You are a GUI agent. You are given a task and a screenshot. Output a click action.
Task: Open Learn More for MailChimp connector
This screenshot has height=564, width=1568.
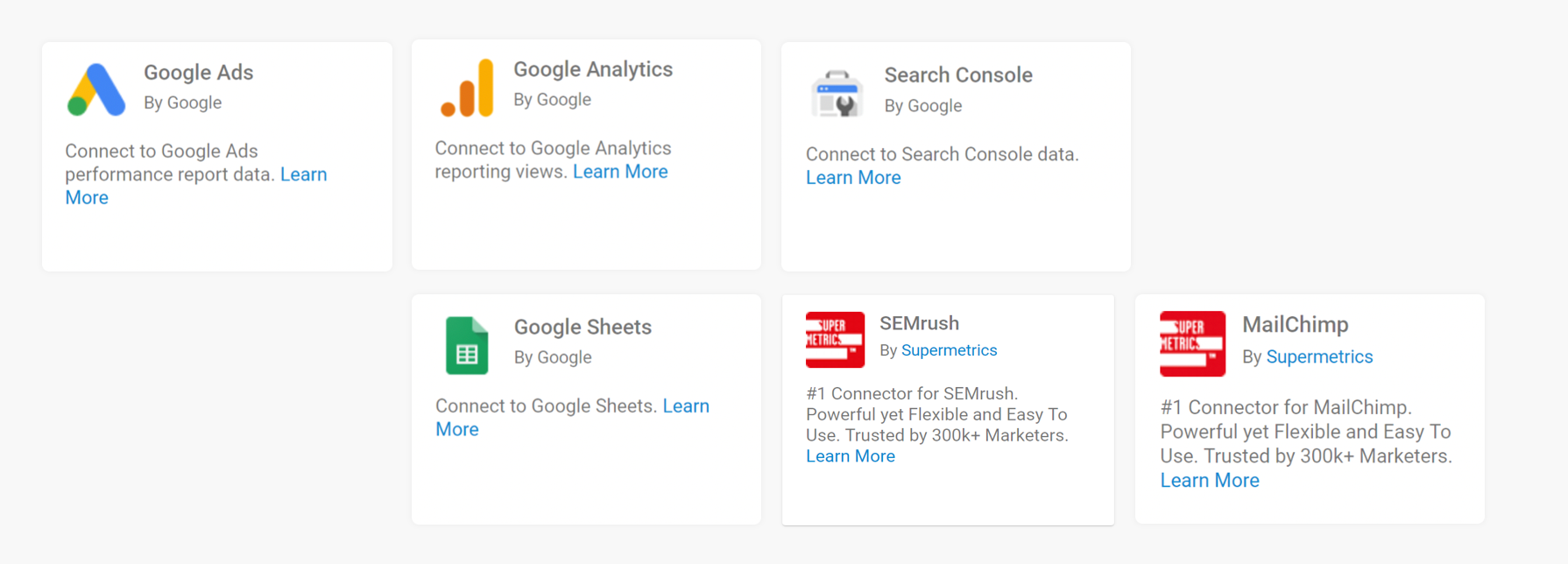(x=1210, y=480)
